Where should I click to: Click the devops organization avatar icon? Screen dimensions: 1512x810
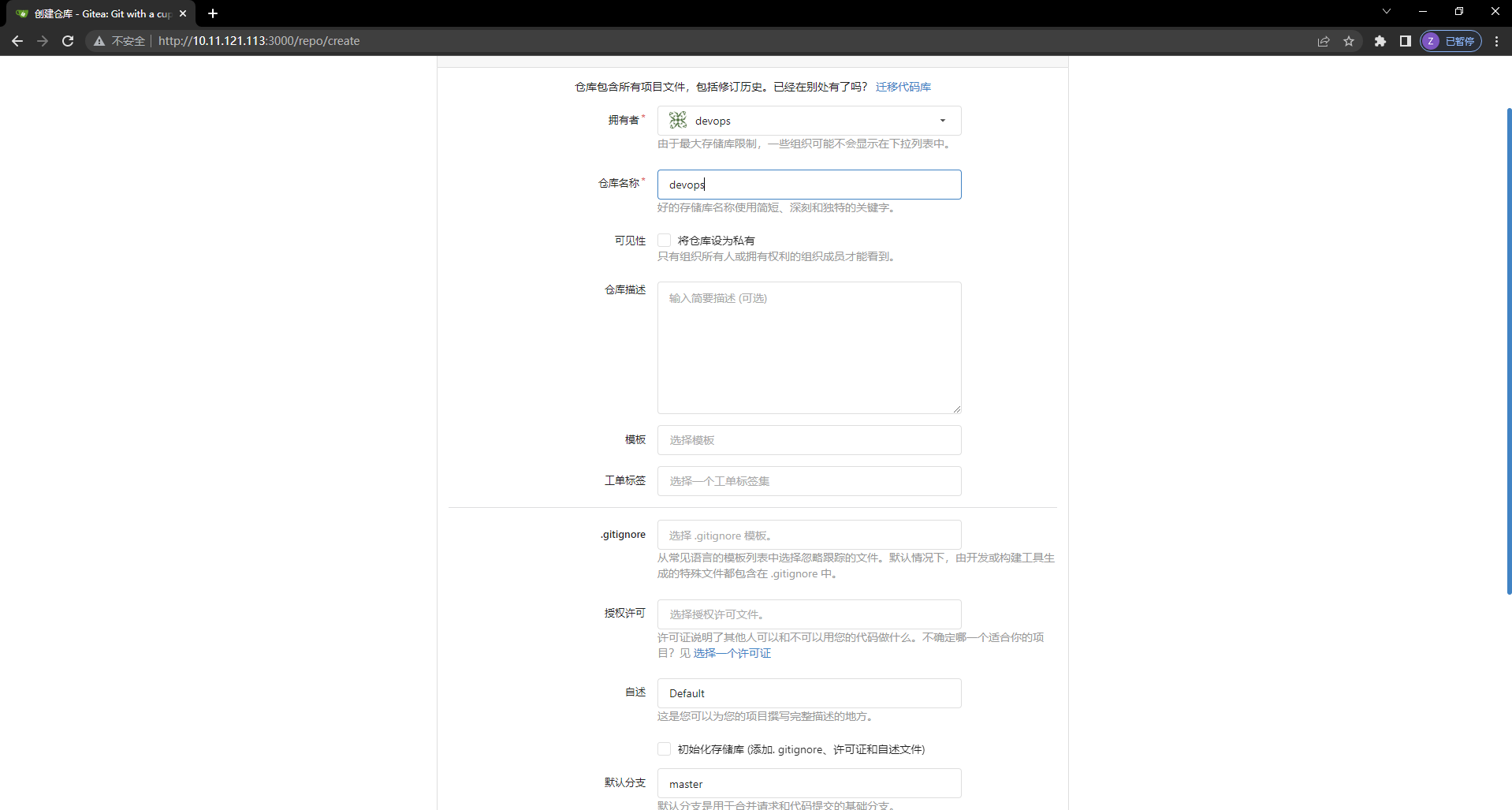click(x=676, y=120)
